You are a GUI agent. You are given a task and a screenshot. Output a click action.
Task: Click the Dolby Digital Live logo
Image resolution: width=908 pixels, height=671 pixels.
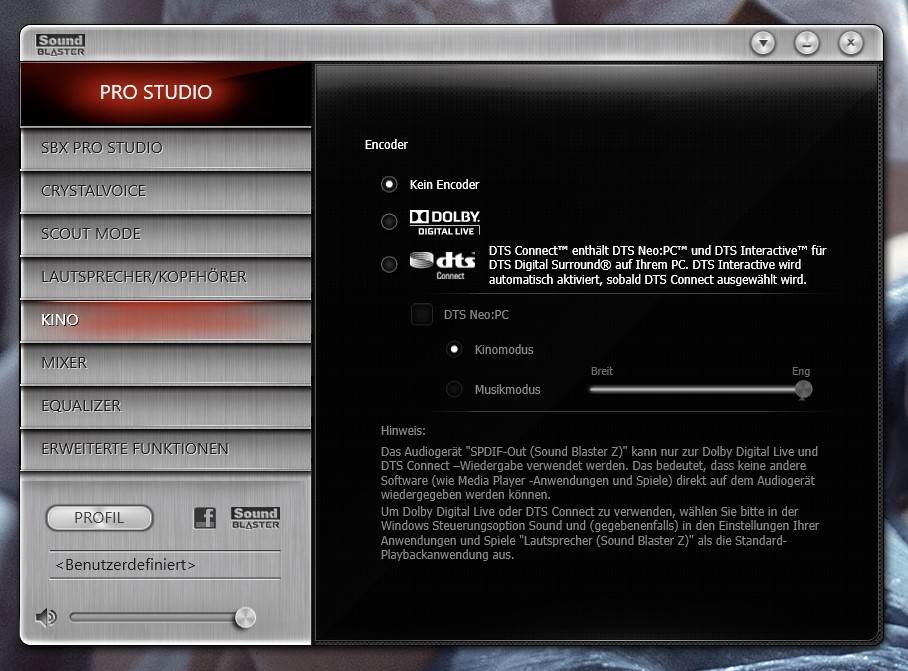(445, 222)
